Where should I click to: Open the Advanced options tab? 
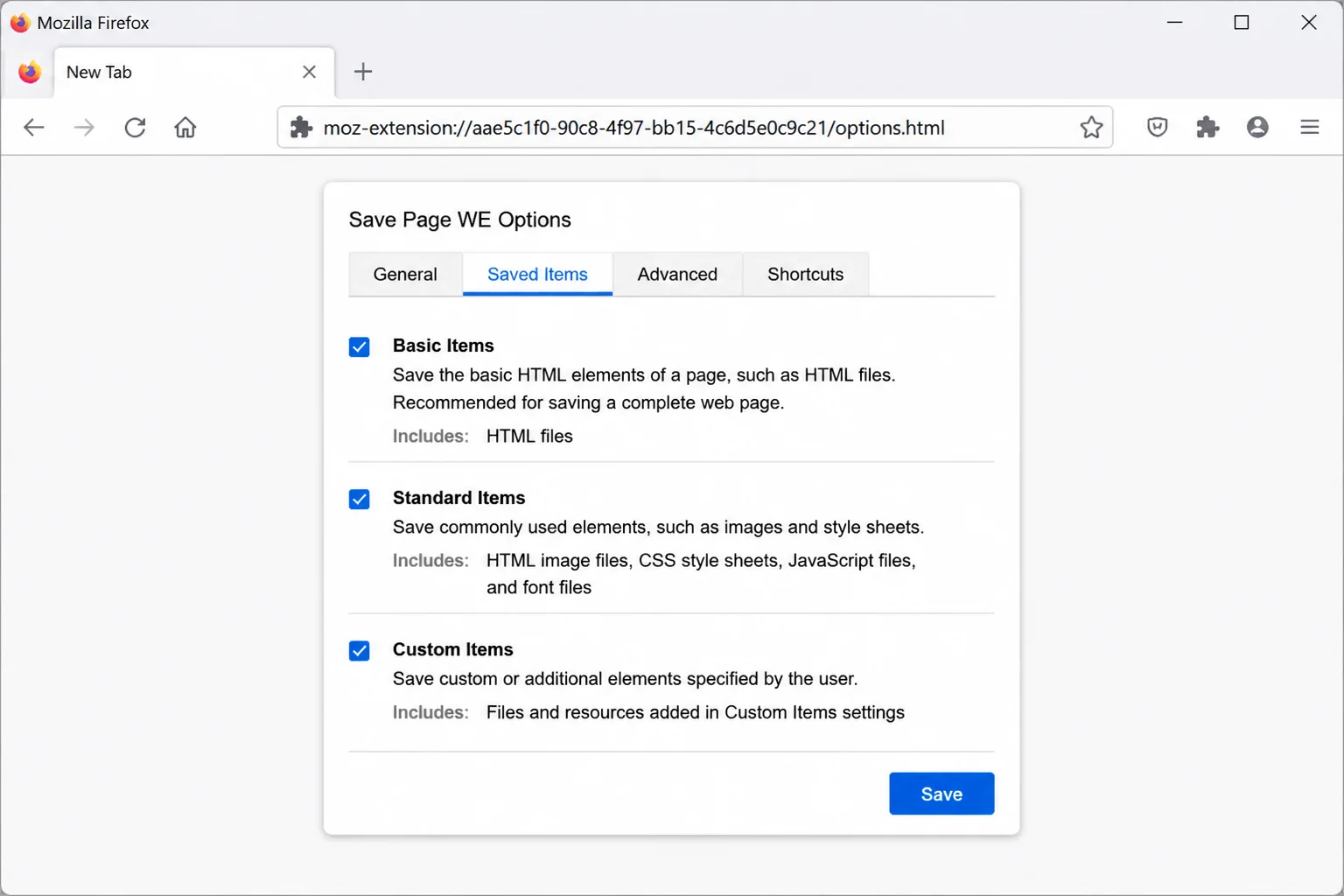click(x=677, y=275)
